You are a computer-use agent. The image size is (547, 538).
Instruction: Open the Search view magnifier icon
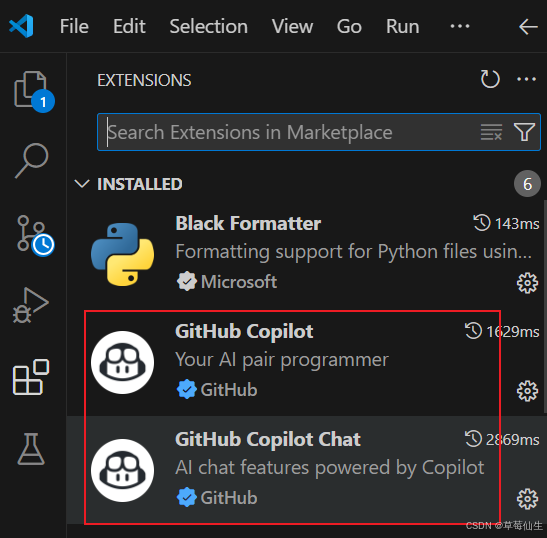click(x=31, y=160)
